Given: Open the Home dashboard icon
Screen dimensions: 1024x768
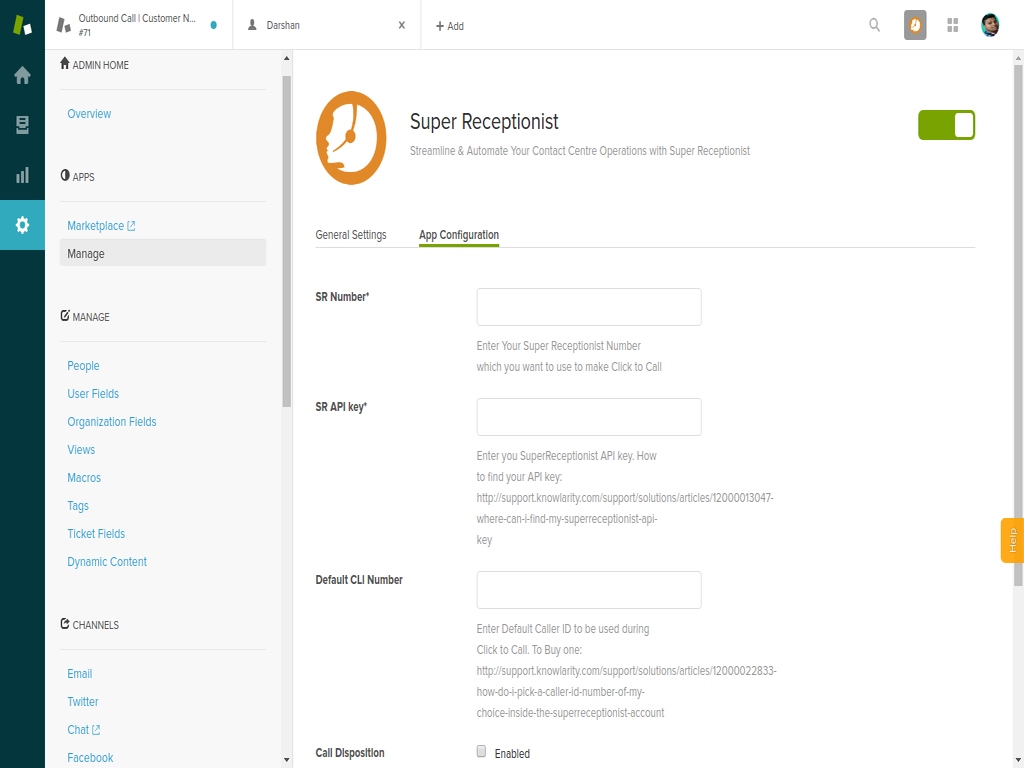Looking at the screenshot, I should pos(22,75).
